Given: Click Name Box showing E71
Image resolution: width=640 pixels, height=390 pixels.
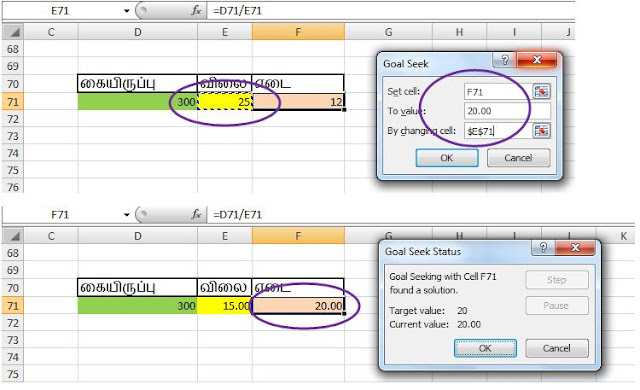Looking at the screenshot, I should [61, 11].
